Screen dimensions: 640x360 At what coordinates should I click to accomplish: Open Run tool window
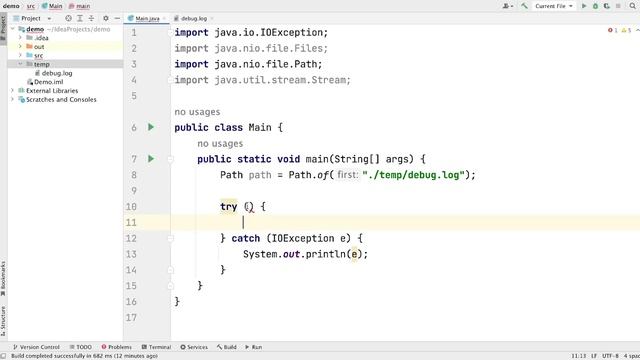coord(253,347)
